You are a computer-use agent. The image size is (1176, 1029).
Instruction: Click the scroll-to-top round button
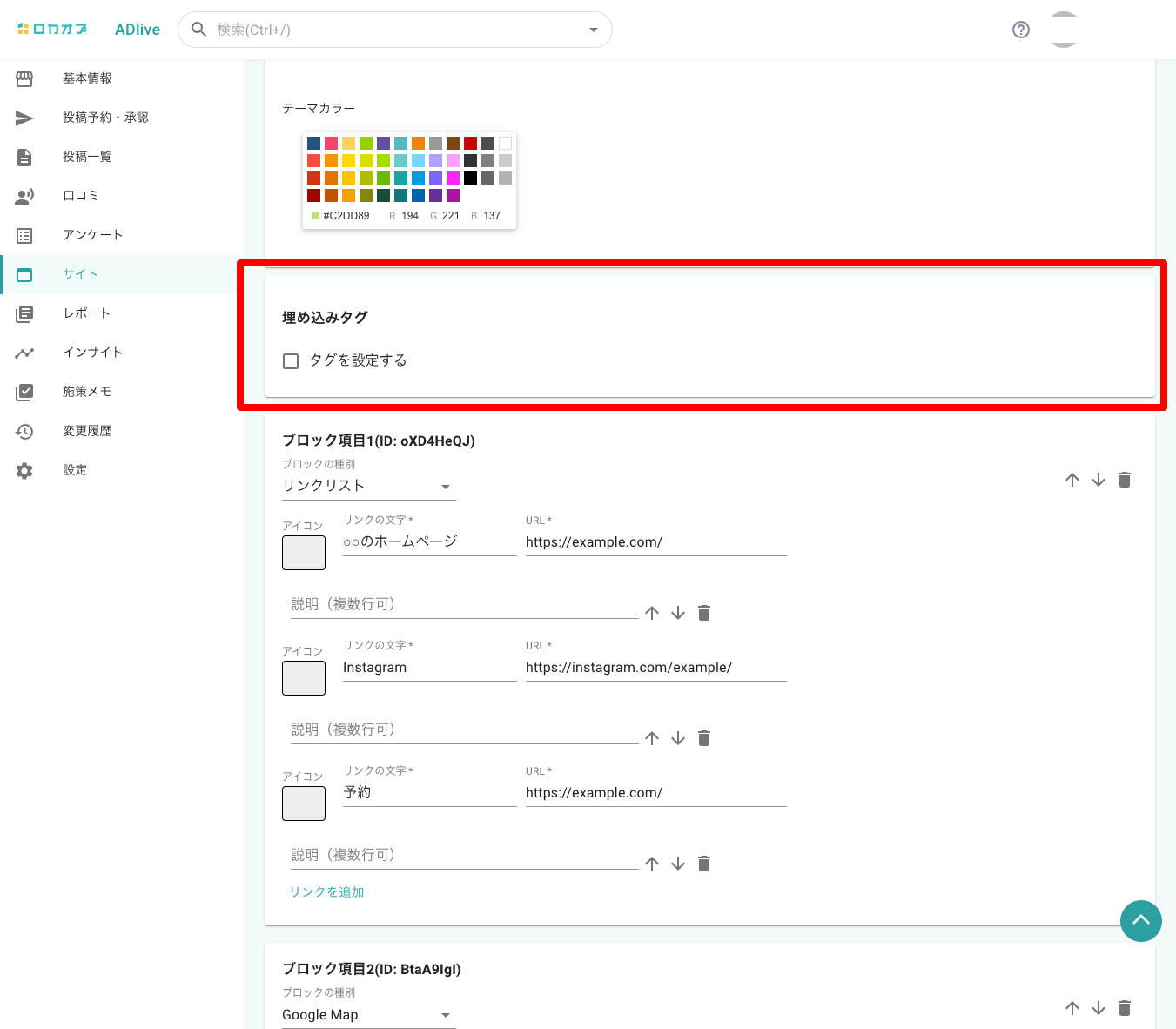[x=1140, y=921]
